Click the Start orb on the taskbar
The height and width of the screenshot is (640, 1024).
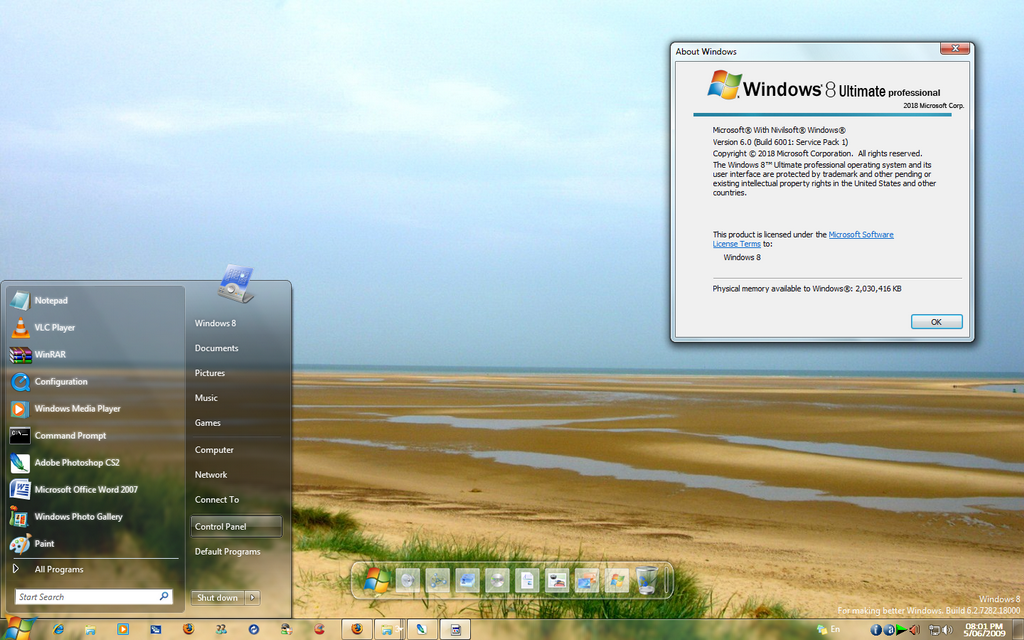(x=18, y=629)
